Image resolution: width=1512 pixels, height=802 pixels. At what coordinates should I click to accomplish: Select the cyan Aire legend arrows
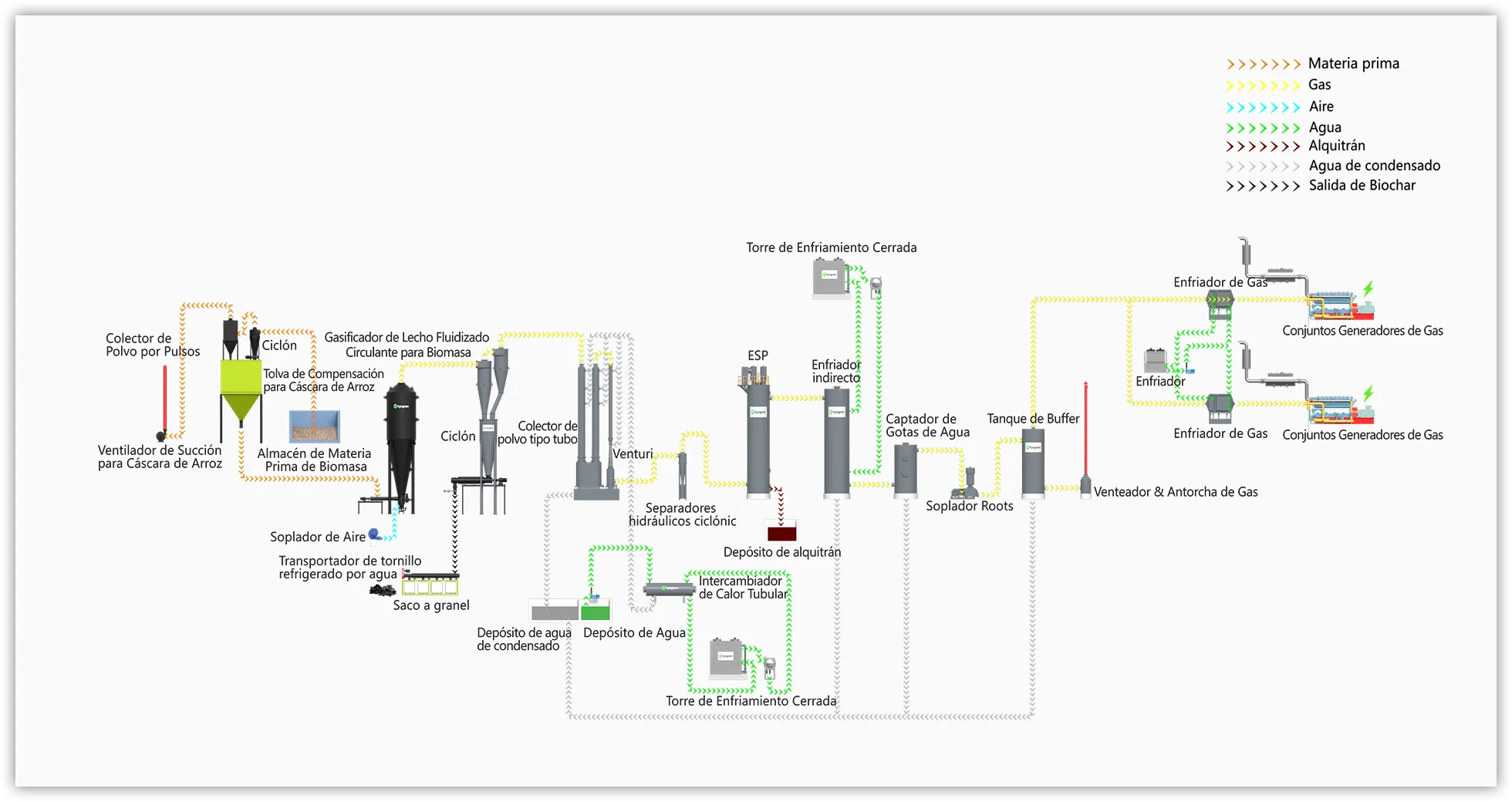[x=1264, y=107]
